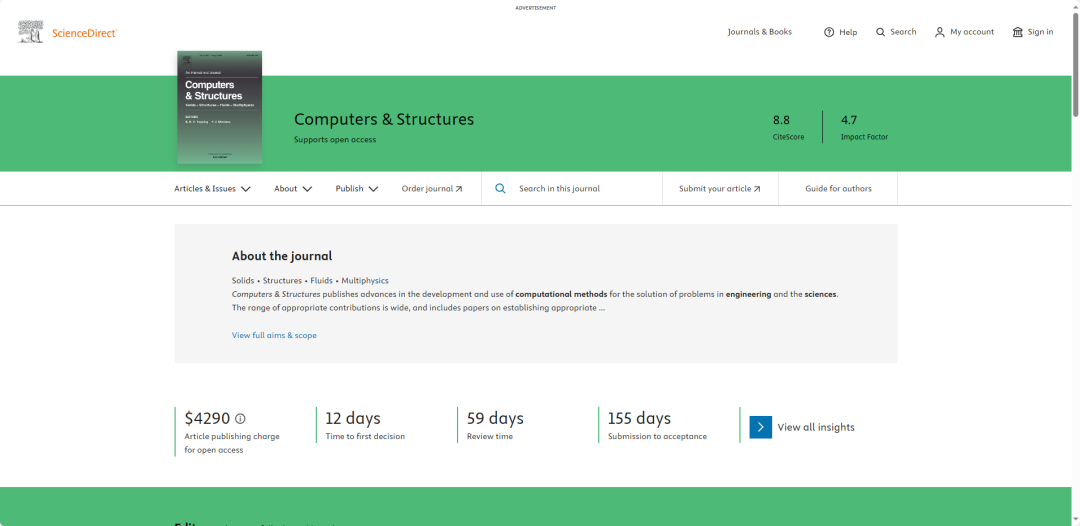Click the View all insights text
Viewport: 1080px width, 526px height.
tap(816, 428)
